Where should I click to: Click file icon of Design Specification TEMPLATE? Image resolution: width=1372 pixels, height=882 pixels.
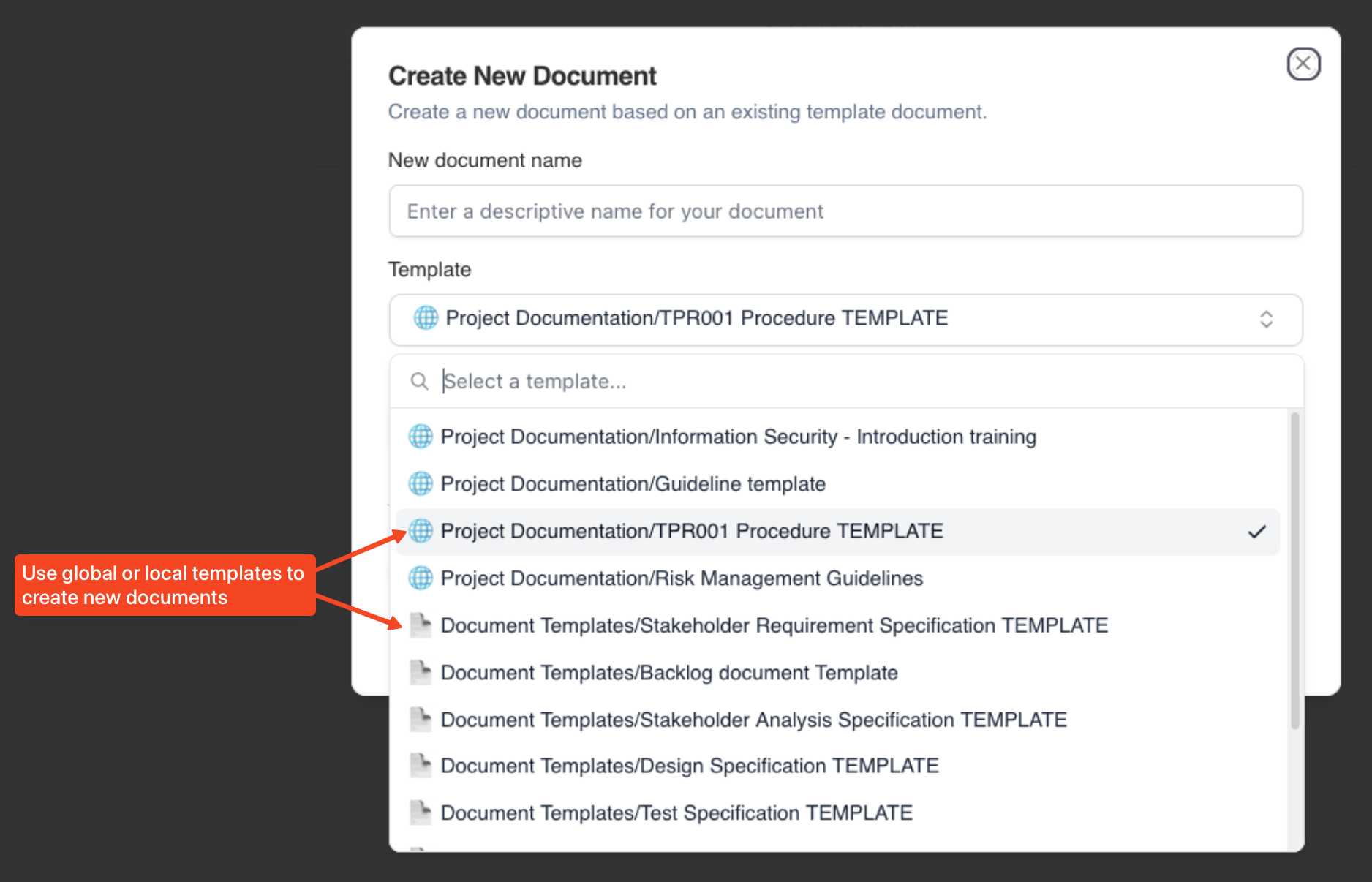421,766
